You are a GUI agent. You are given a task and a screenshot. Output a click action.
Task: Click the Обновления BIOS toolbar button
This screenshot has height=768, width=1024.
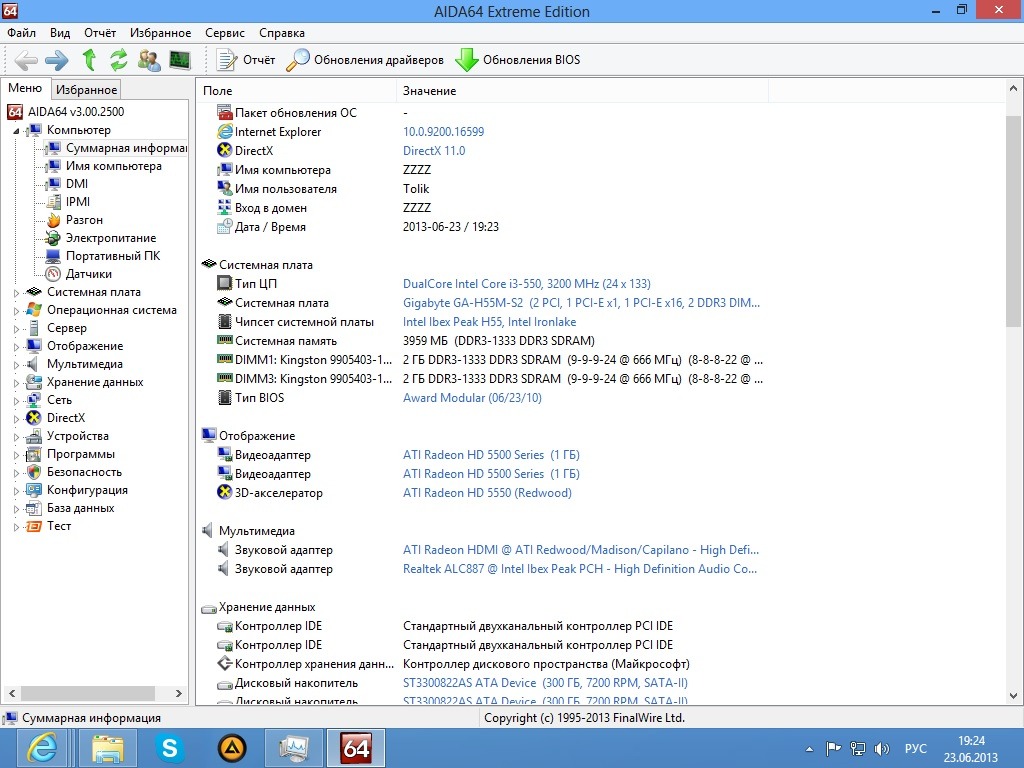[x=517, y=60]
